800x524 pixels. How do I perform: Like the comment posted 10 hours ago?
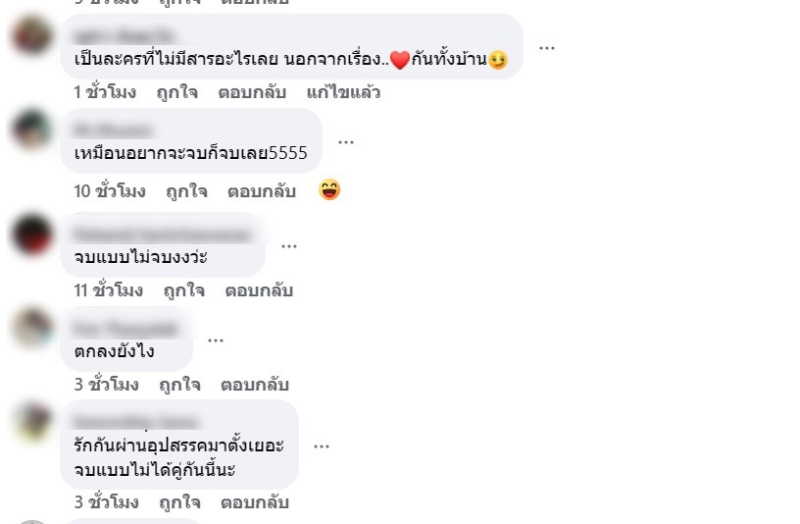(187, 191)
